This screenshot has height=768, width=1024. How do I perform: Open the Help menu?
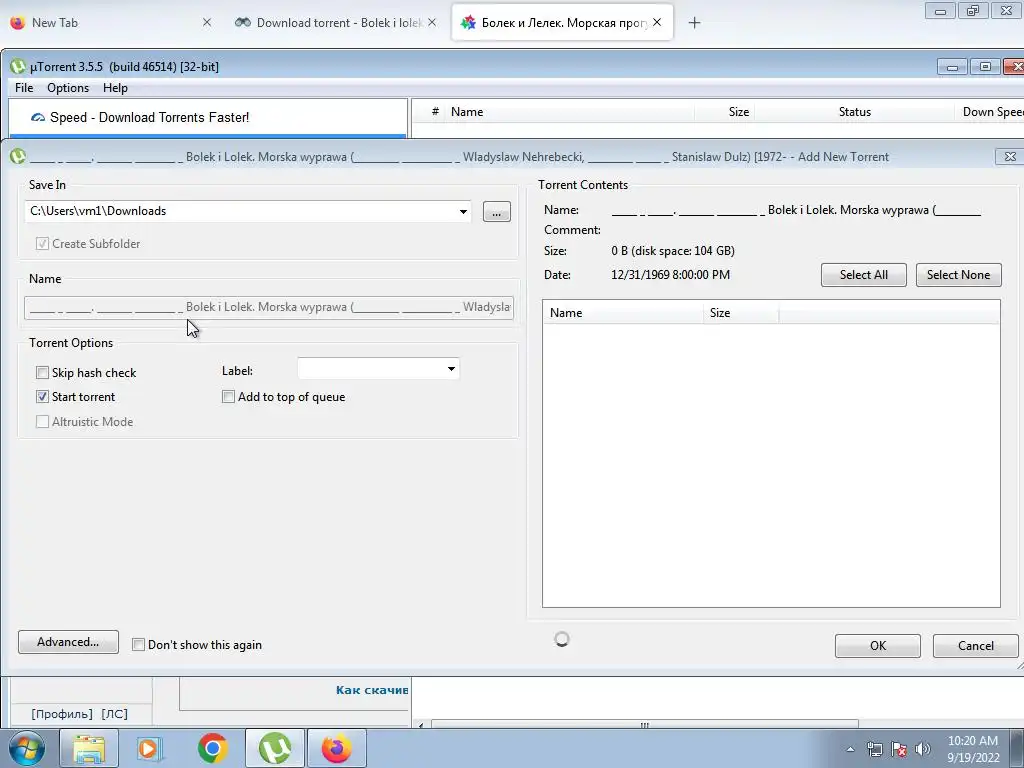point(116,88)
